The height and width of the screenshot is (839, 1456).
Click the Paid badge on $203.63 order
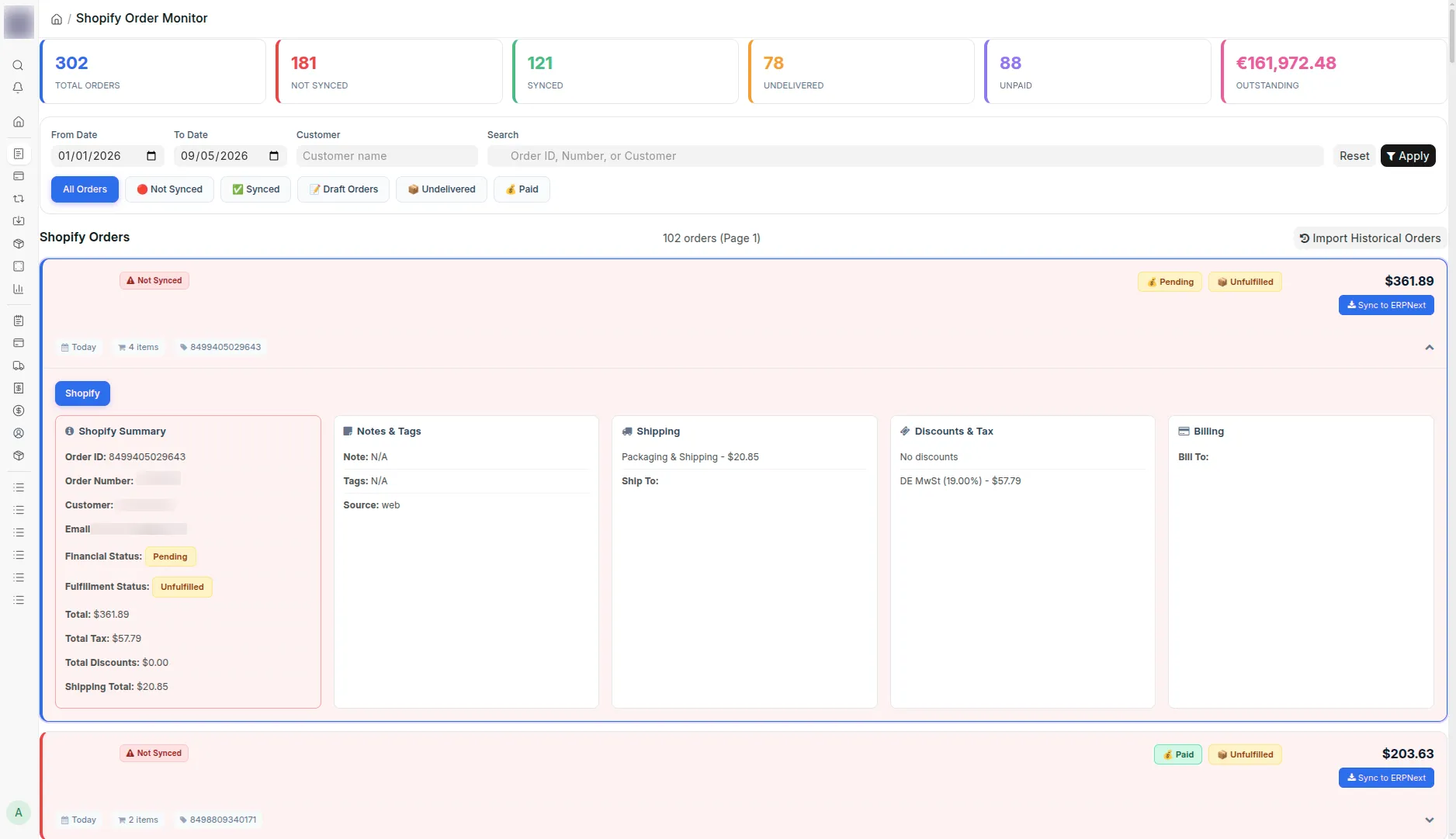(1178, 754)
